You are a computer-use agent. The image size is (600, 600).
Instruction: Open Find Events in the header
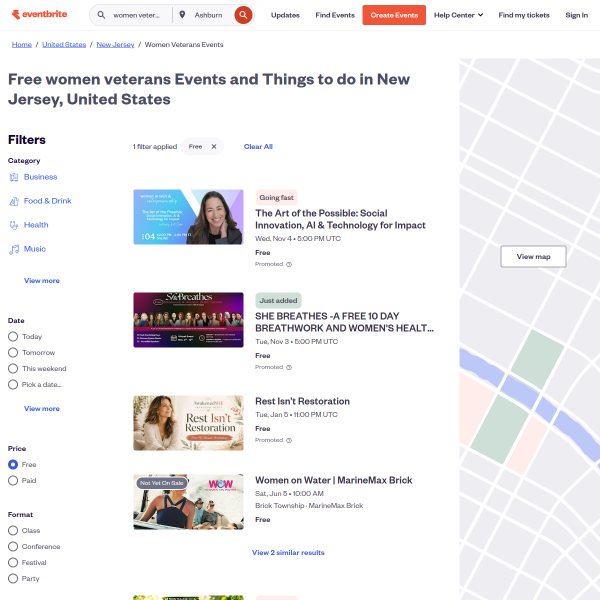tap(335, 15)
